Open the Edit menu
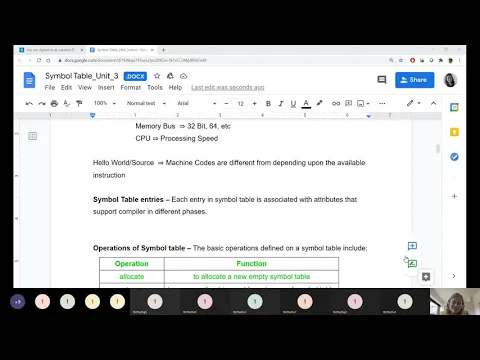The image size is (480, 360). pyautogui.click(x=66, y=87)
